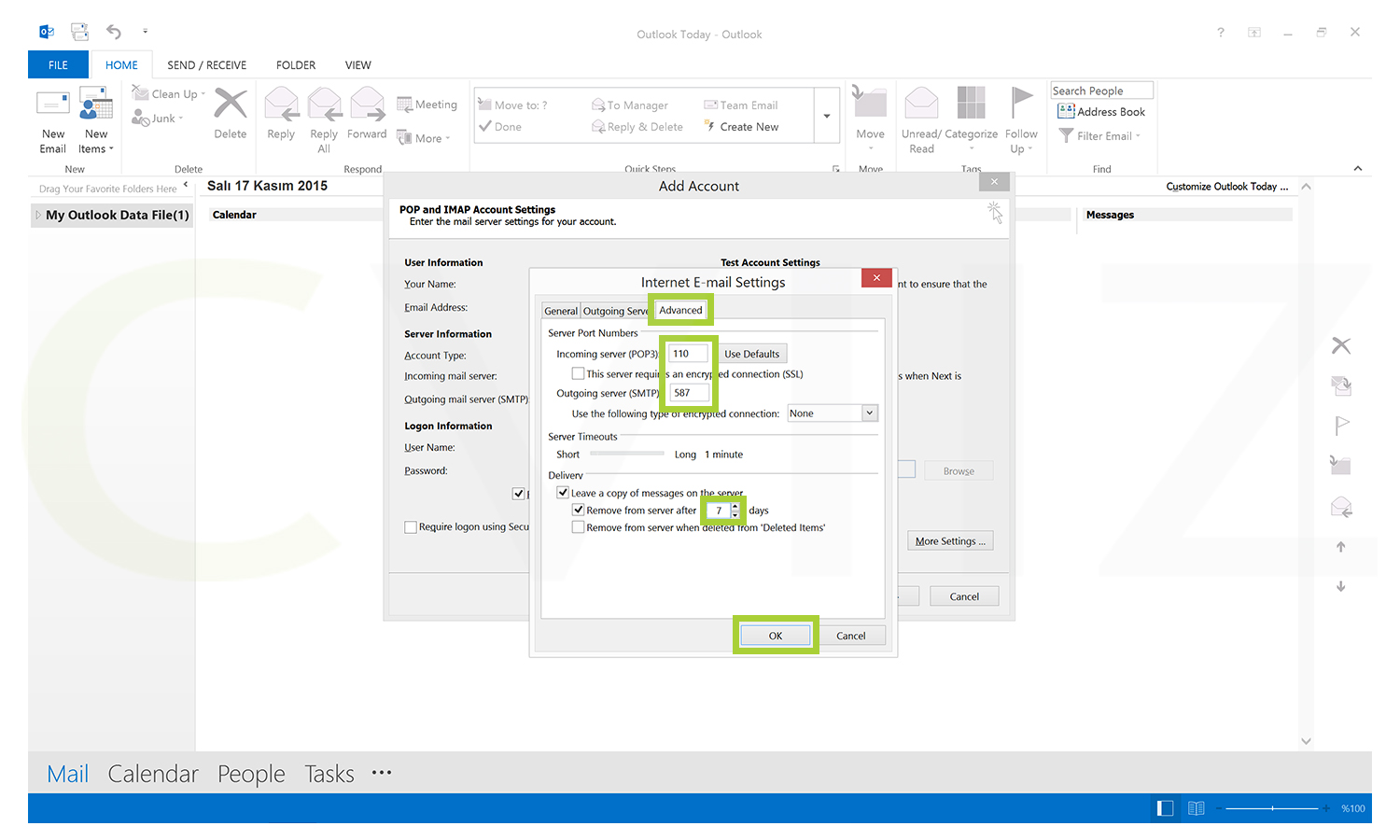Image resolution: width=1400 pixels, height=840 pixels.
Task: Open People in navigation bar
Action: coord(251,774)
